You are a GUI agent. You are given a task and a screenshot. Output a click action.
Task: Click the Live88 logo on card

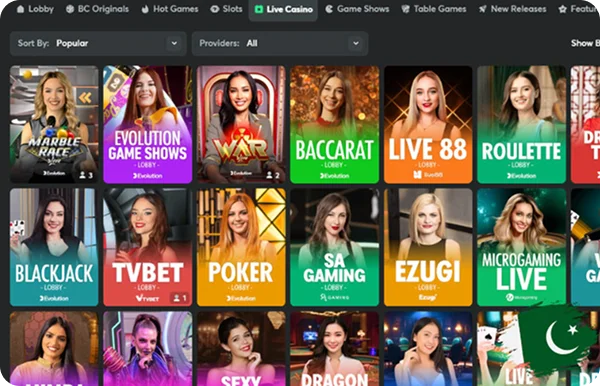(428, 175)
